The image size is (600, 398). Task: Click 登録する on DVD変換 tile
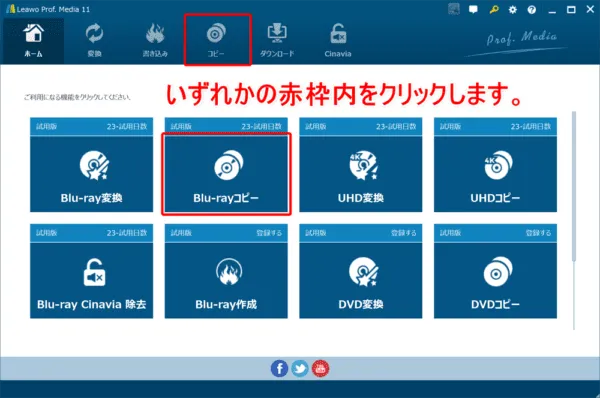[404, 233]
